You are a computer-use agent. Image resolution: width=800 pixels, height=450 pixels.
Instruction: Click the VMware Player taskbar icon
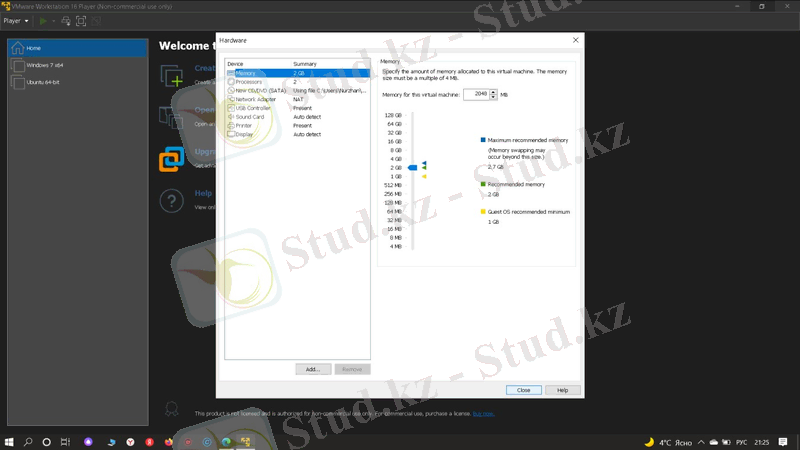[245, 442]
